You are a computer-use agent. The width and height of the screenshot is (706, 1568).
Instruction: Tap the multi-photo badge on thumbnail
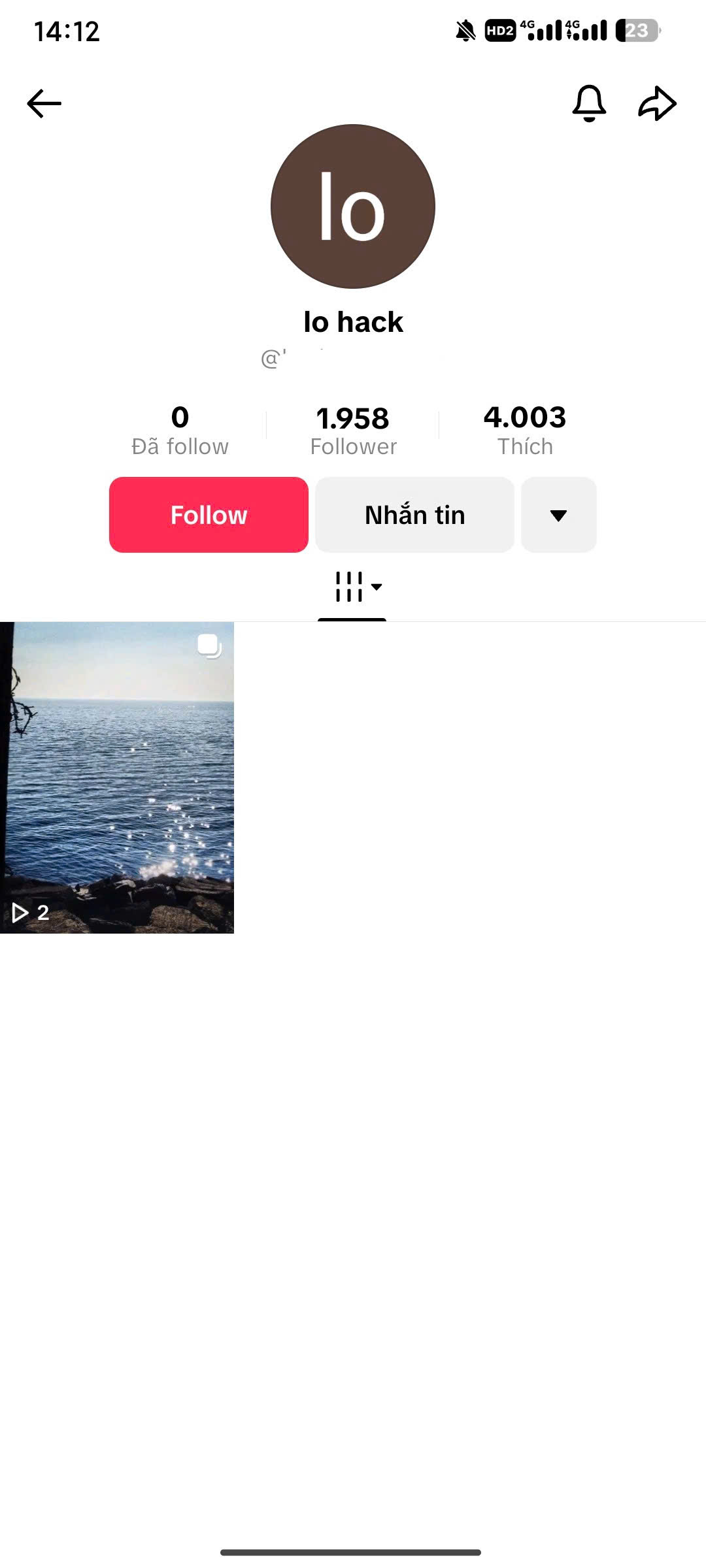(209, 646)
